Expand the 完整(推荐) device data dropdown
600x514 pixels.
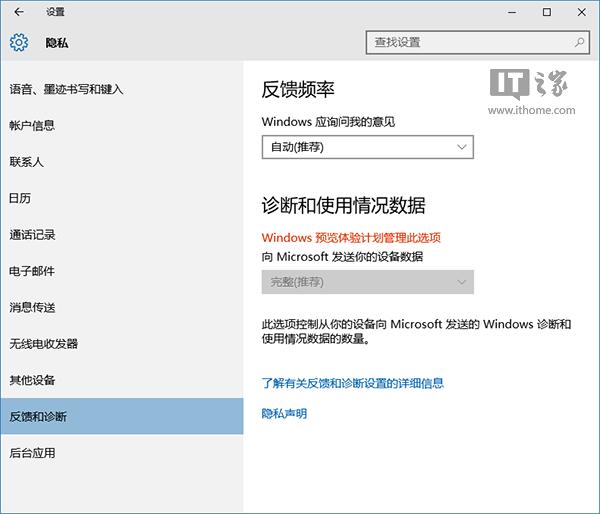[x=366, y=282]
